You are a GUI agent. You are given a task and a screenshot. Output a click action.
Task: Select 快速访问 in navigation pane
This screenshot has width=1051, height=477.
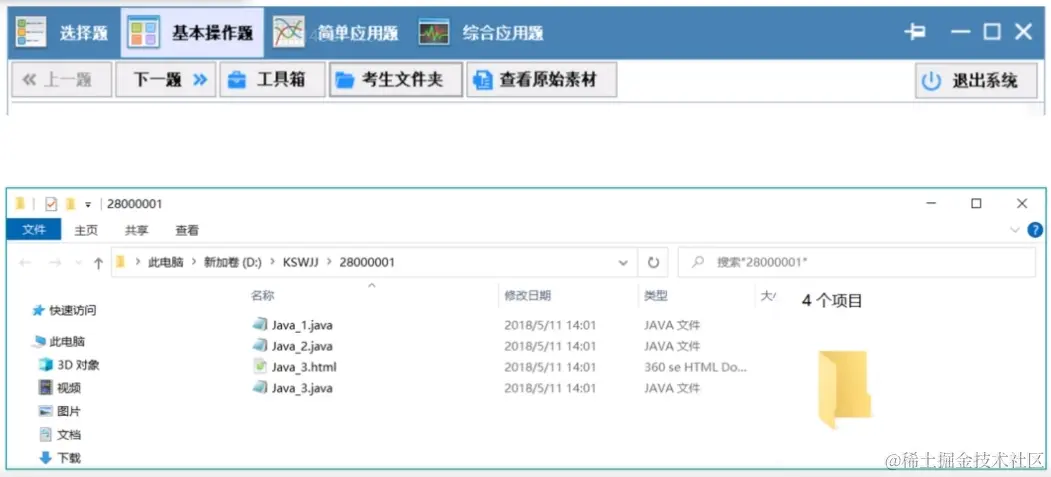pyautogui.click(x=66, y=310)
